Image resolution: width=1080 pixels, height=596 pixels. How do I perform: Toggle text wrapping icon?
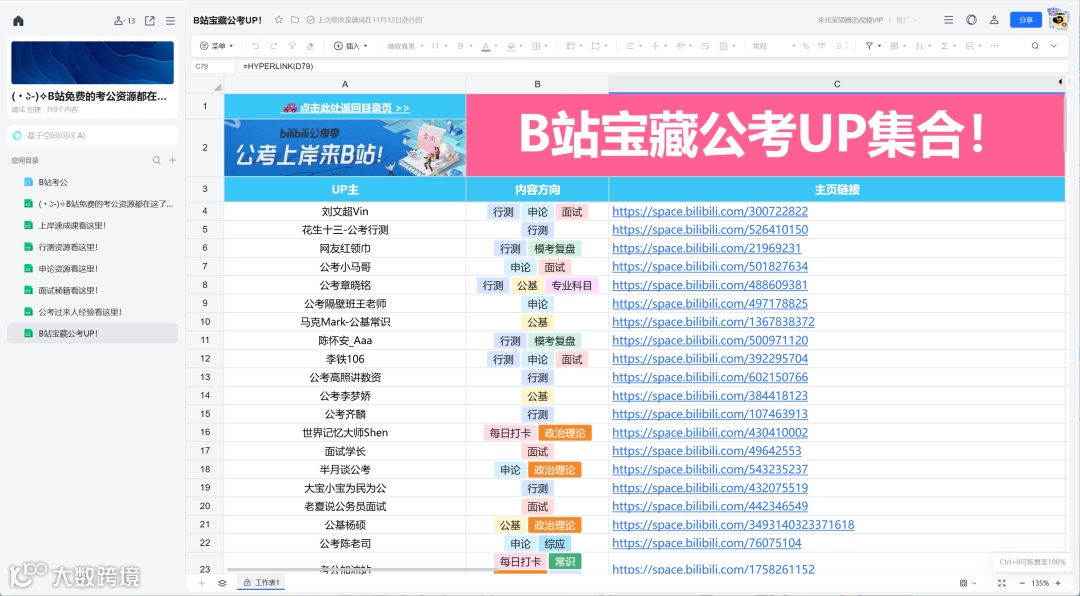point(705,46)
